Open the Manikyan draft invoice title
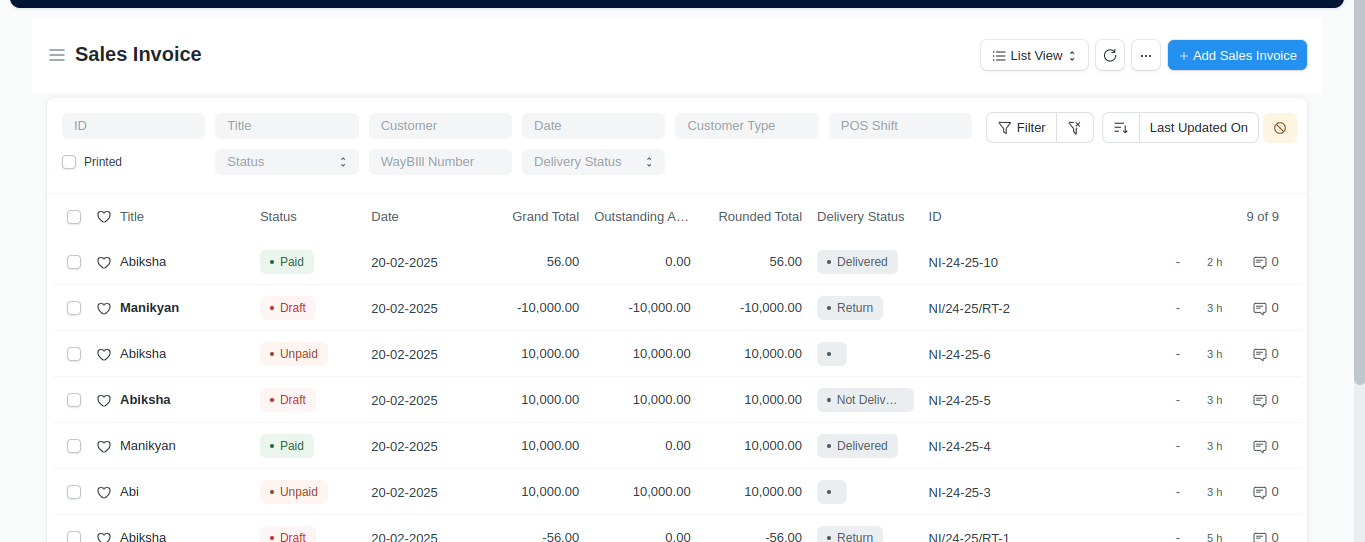This screenshot has width=1365, height=542. pos(150,308)
